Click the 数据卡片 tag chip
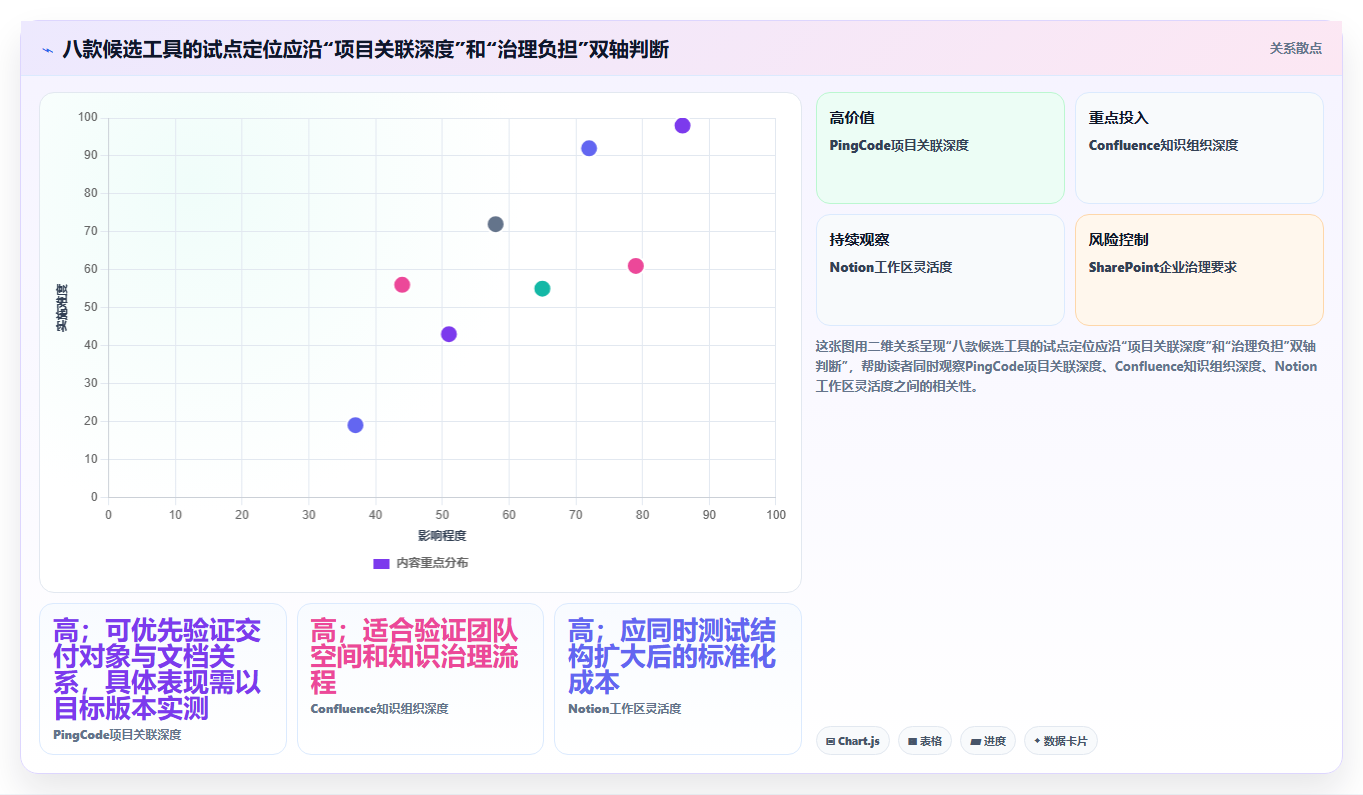 tap(1061, 741)
